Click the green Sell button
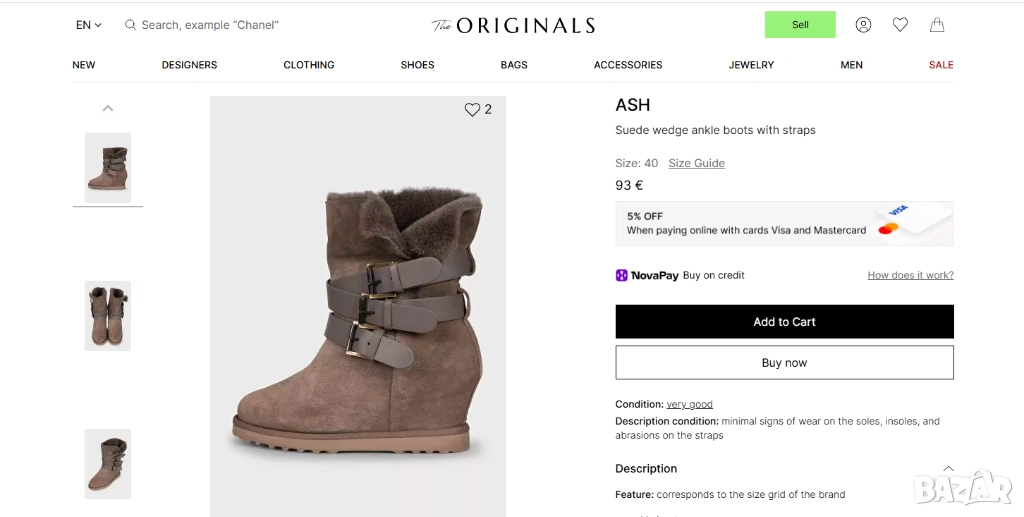 (800, 25)
